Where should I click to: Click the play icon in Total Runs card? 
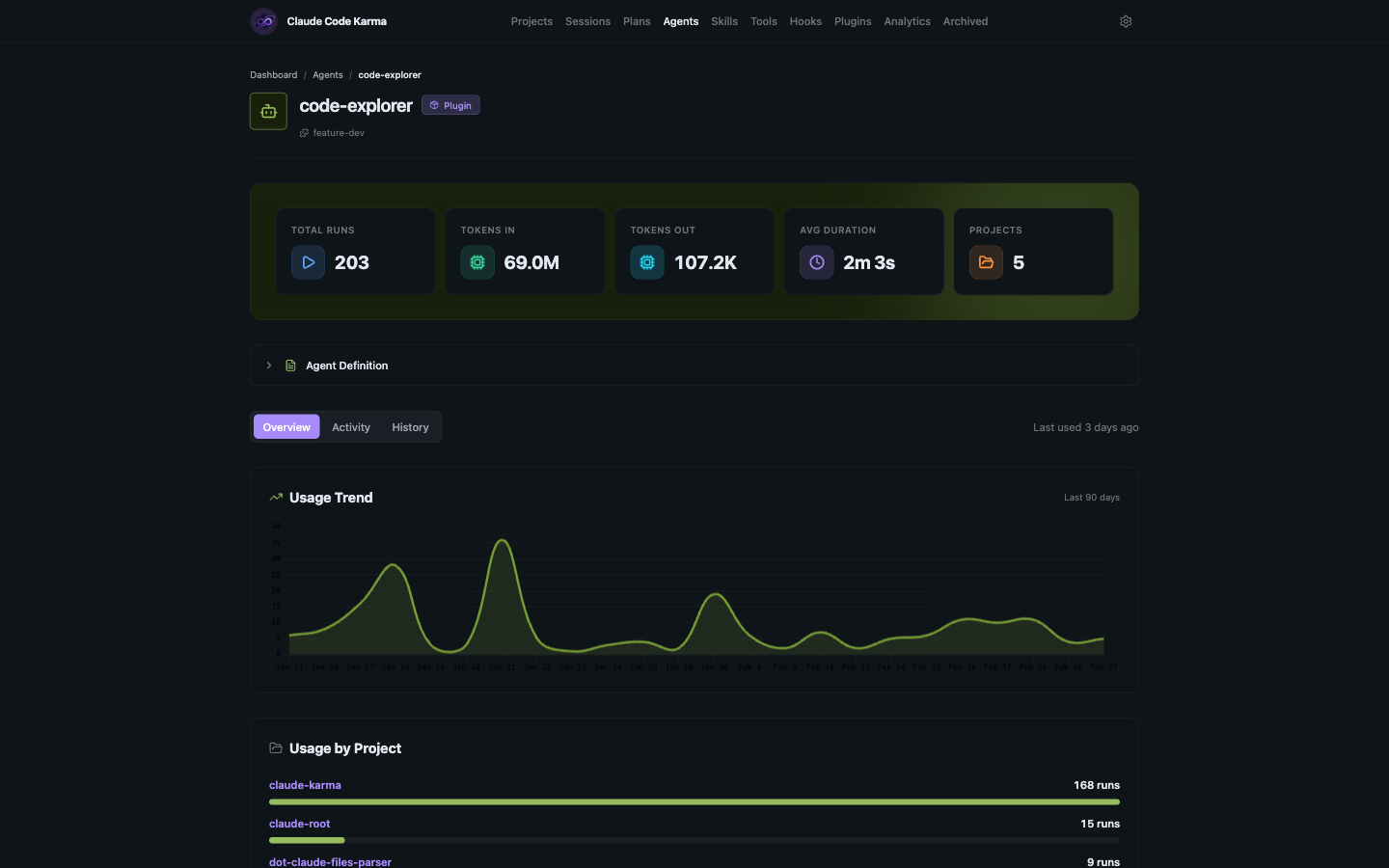point(308,262)
